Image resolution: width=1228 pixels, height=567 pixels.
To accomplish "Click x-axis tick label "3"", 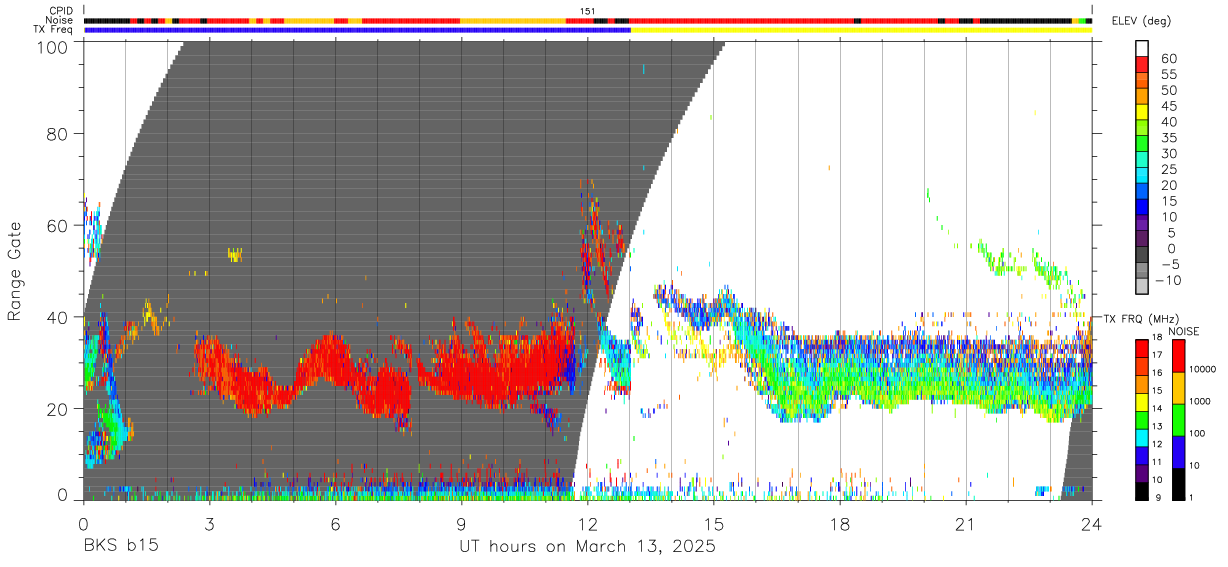I will pos(209,523).
